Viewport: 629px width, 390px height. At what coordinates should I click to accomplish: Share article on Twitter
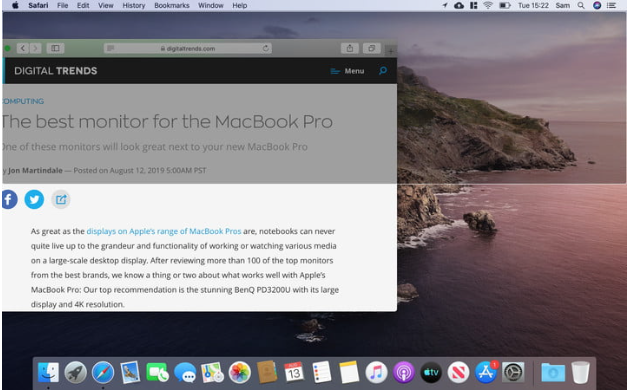(34, 199)
